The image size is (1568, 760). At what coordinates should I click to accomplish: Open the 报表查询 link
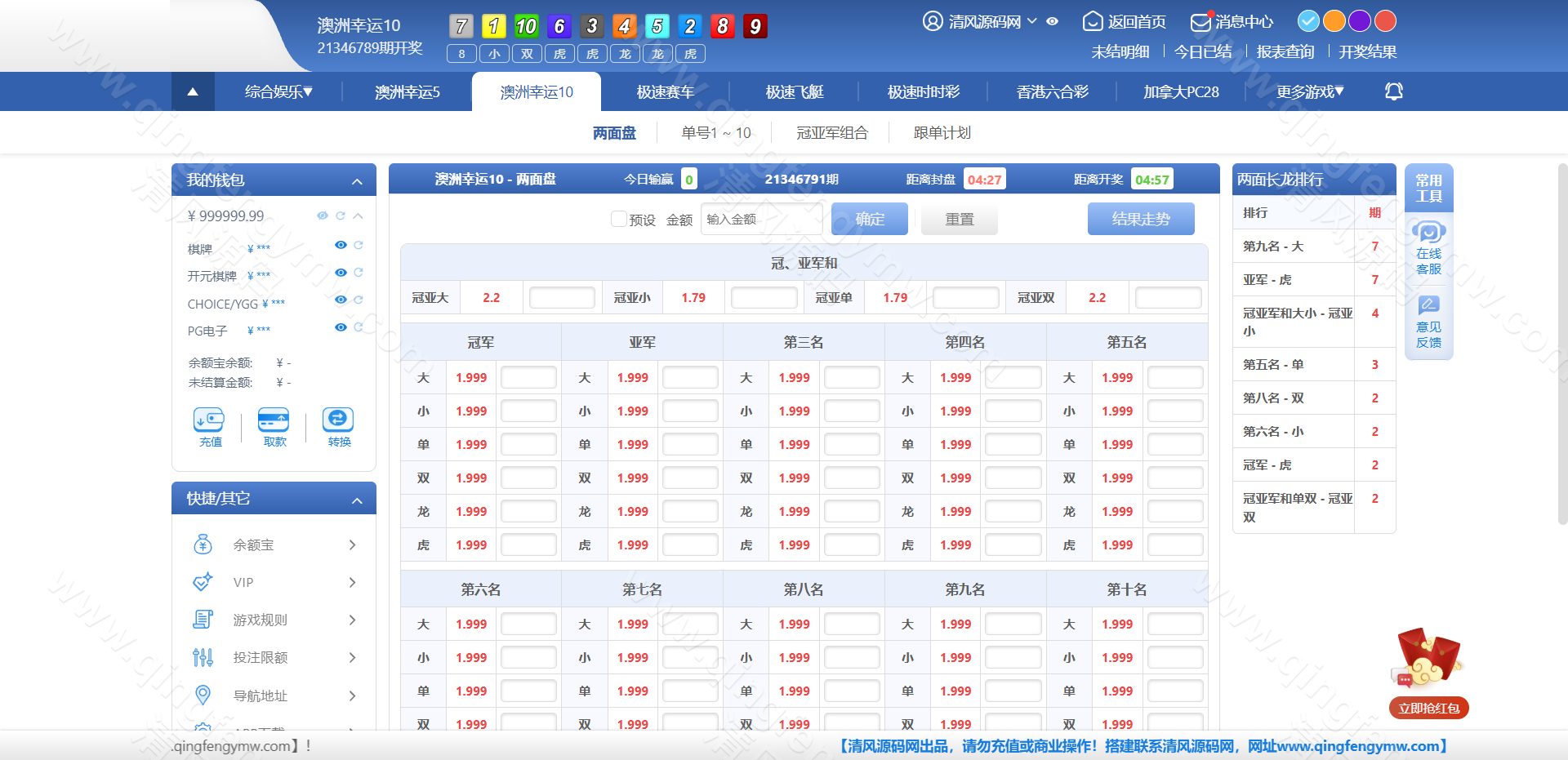[1285, 51]
